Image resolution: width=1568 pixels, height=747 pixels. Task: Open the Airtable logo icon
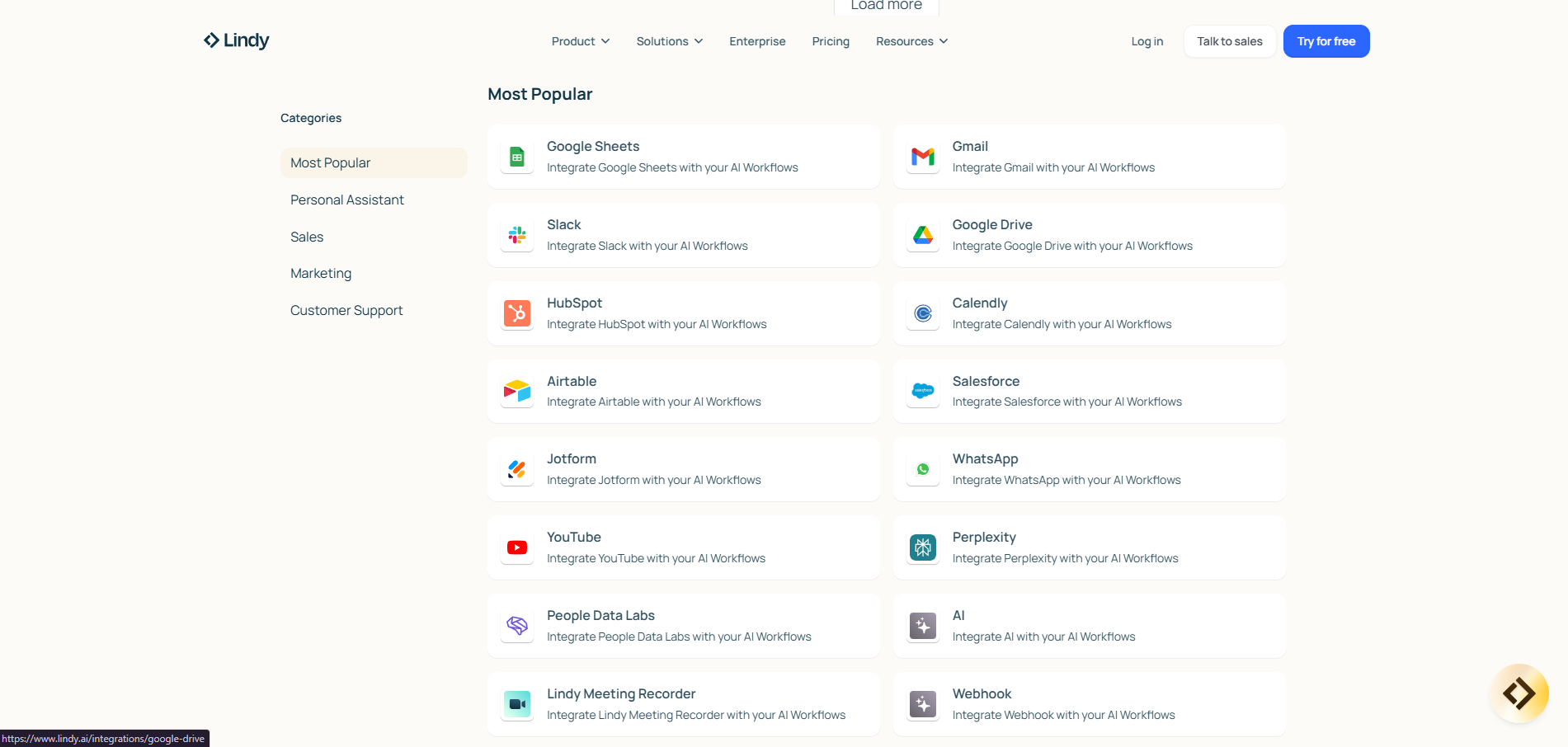tap(517, 392)
